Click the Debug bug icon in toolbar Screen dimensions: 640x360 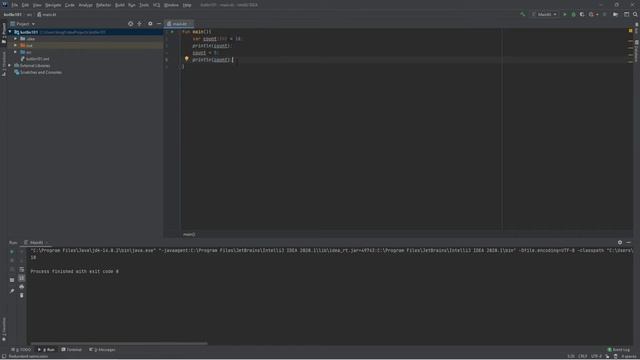tap(573, 14)
